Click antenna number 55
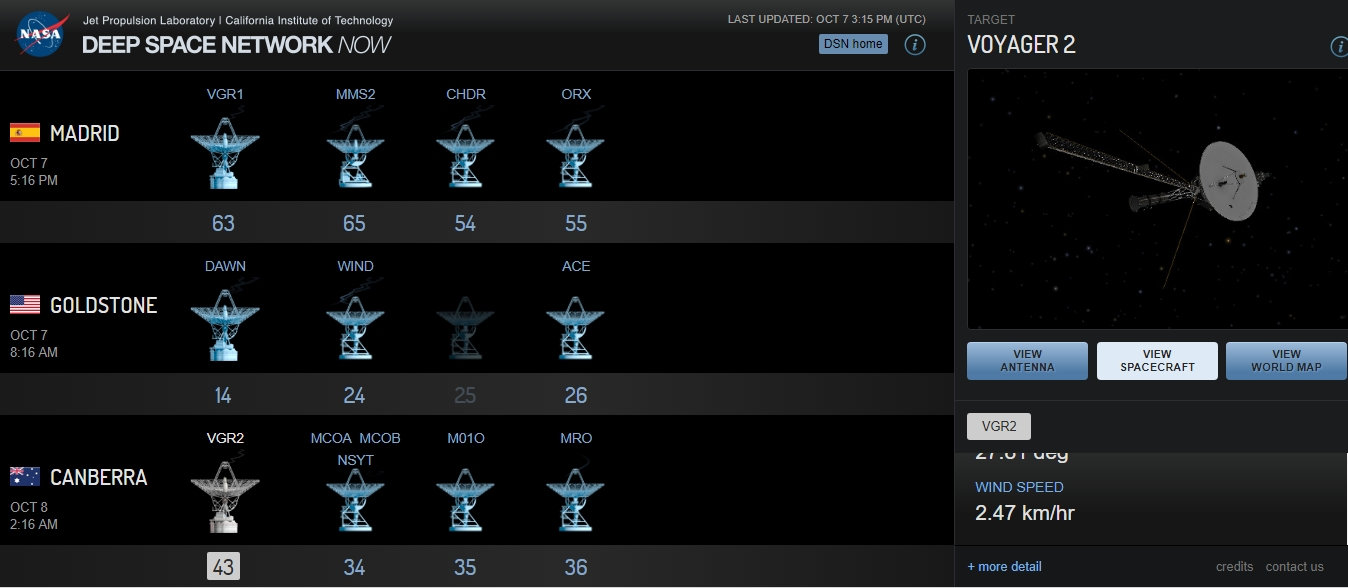Screen dimensions: 1348x588 coord(576,223)
